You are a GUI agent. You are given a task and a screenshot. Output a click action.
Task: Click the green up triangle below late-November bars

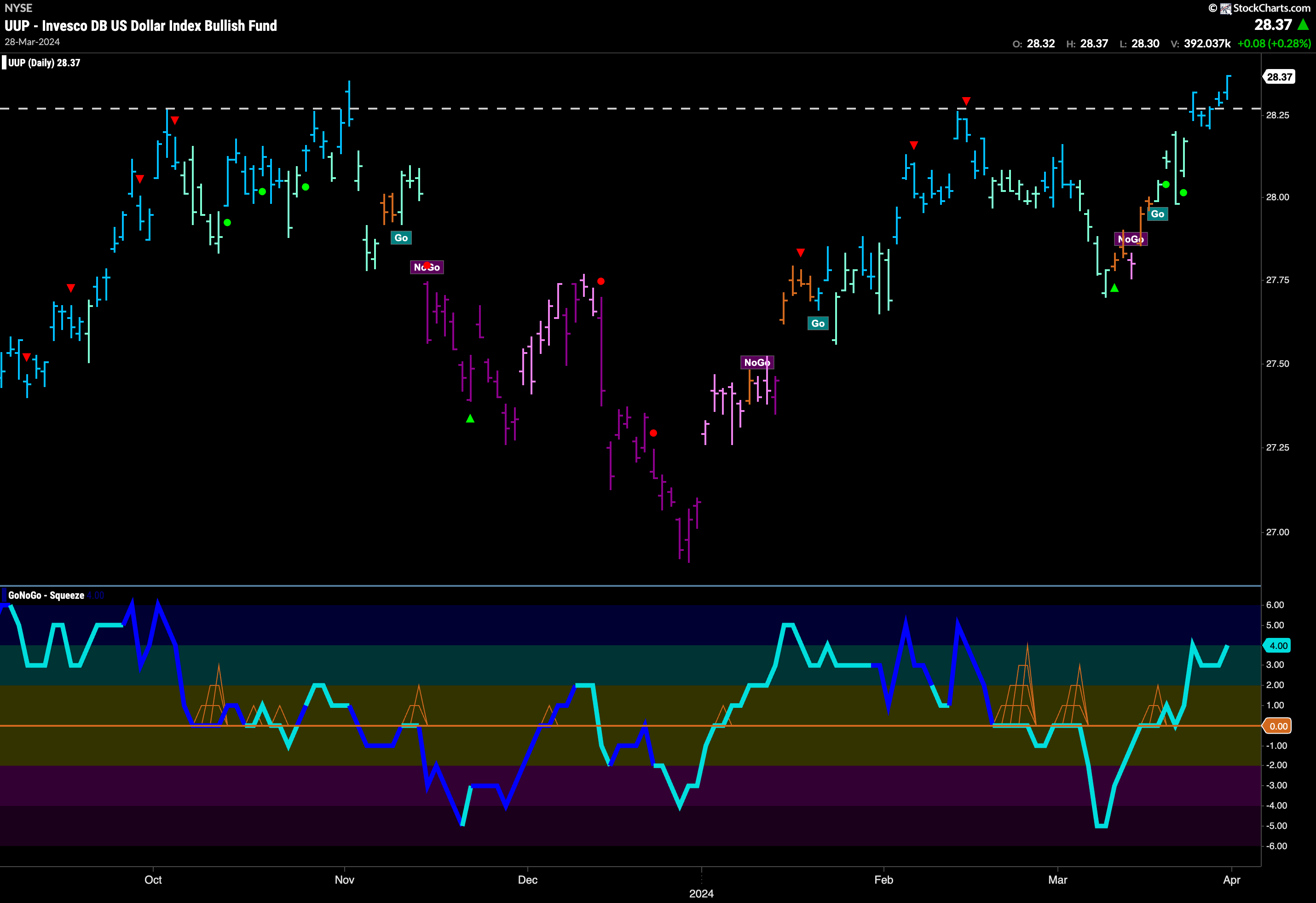tap(470, 419)
